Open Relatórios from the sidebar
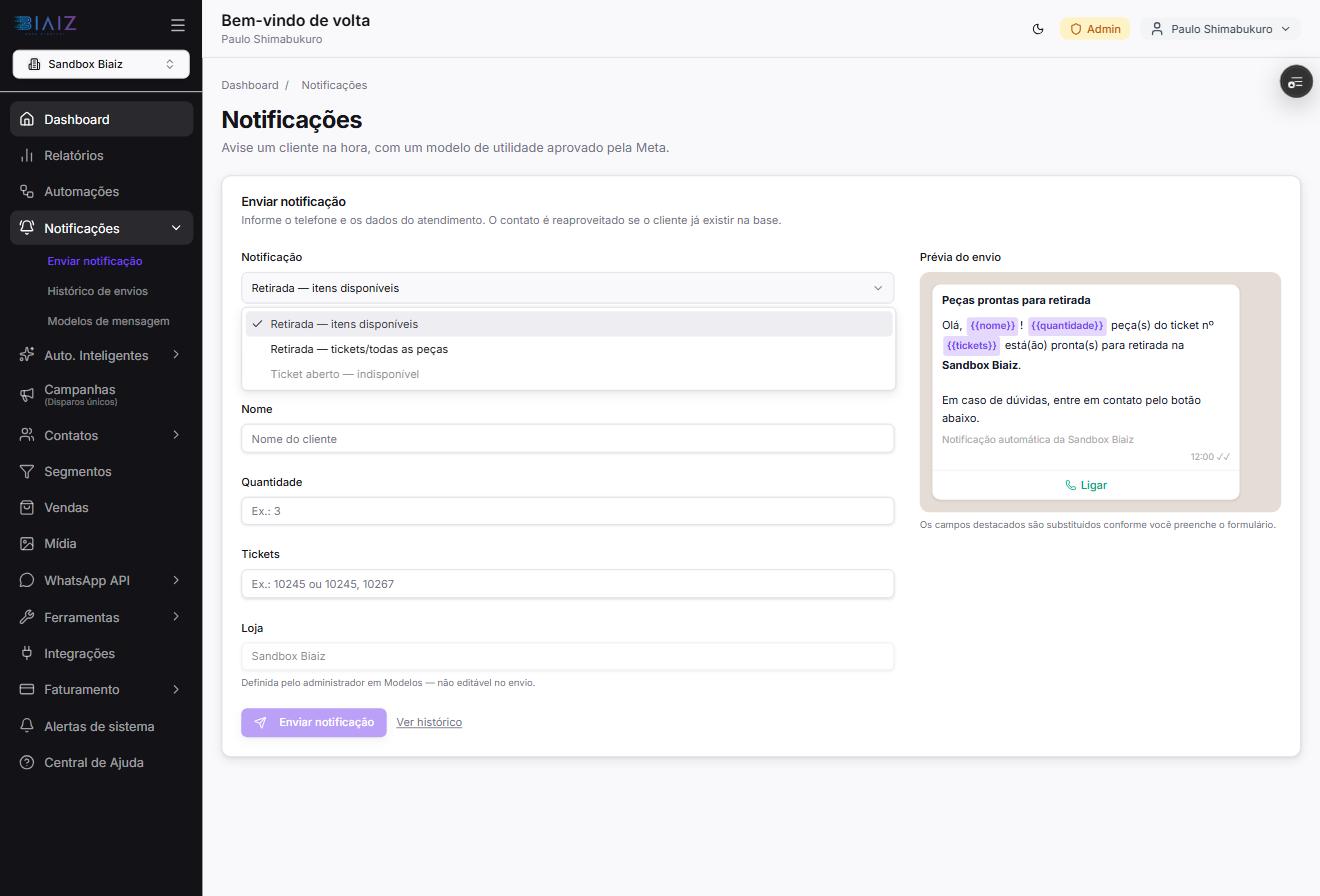This screenshot has width=1320, height=896. coord(101,155)
